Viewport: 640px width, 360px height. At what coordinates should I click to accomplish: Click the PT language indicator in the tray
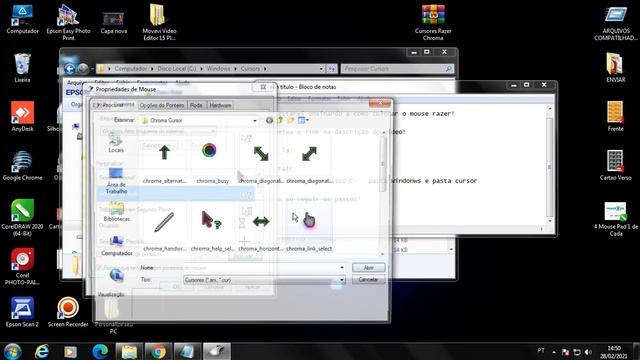541,351
